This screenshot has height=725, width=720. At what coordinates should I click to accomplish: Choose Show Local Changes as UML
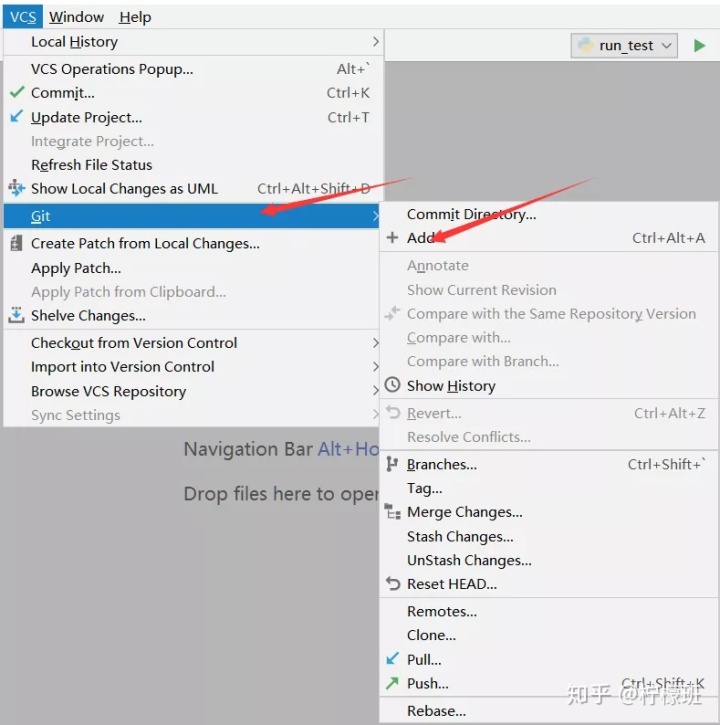[193, 189]
